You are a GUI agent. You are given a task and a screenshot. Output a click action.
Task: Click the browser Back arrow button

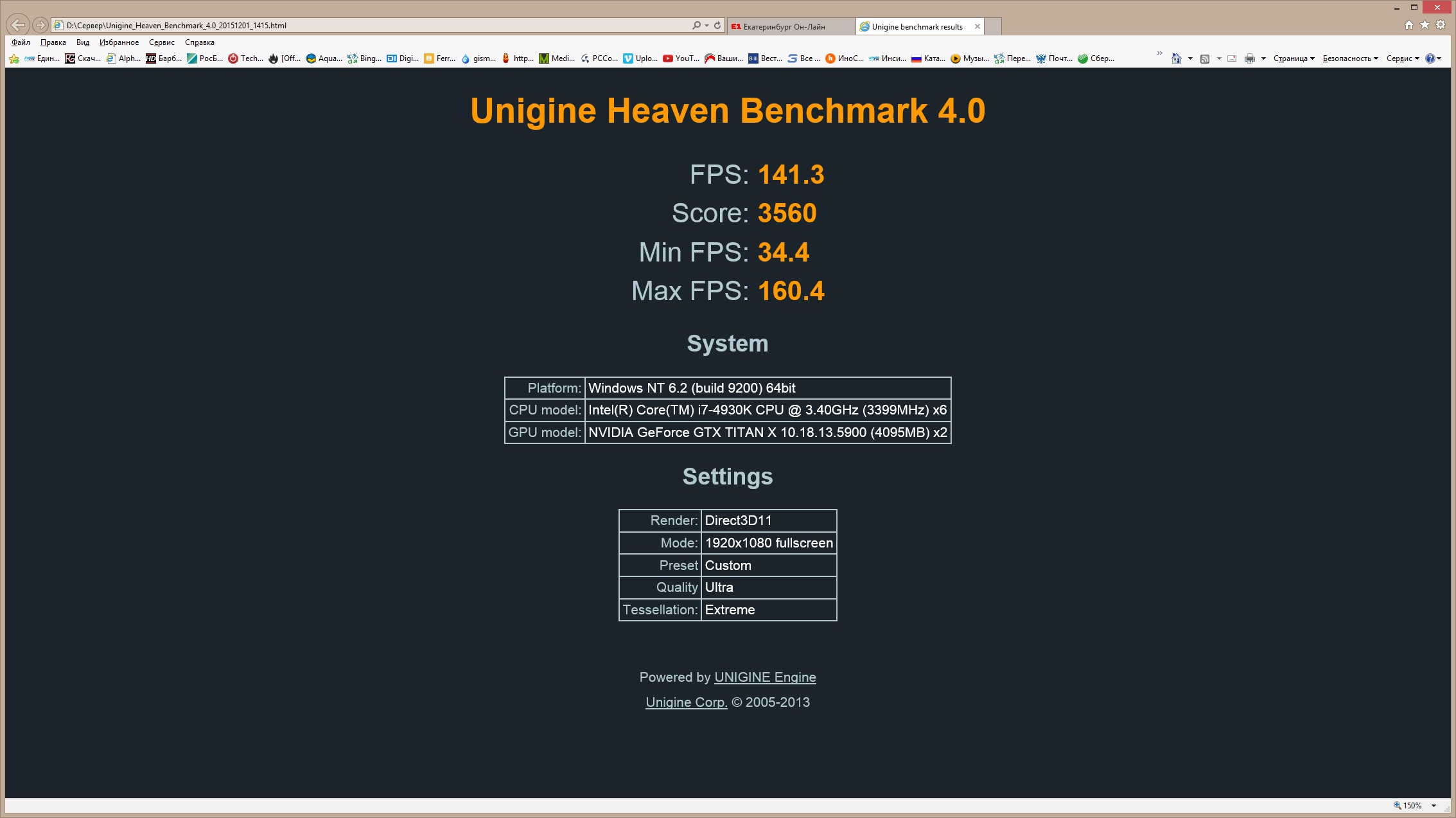click(18, 25)
